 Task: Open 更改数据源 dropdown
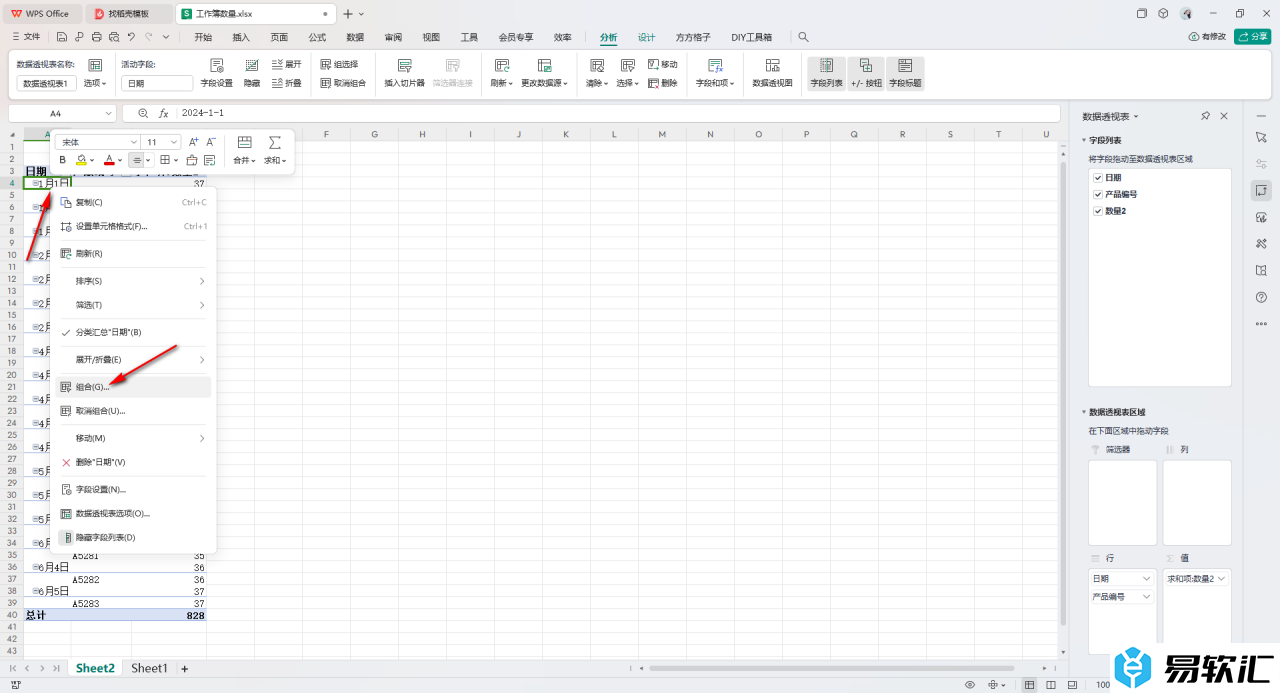pyautogui.click(x=544, y=83)
